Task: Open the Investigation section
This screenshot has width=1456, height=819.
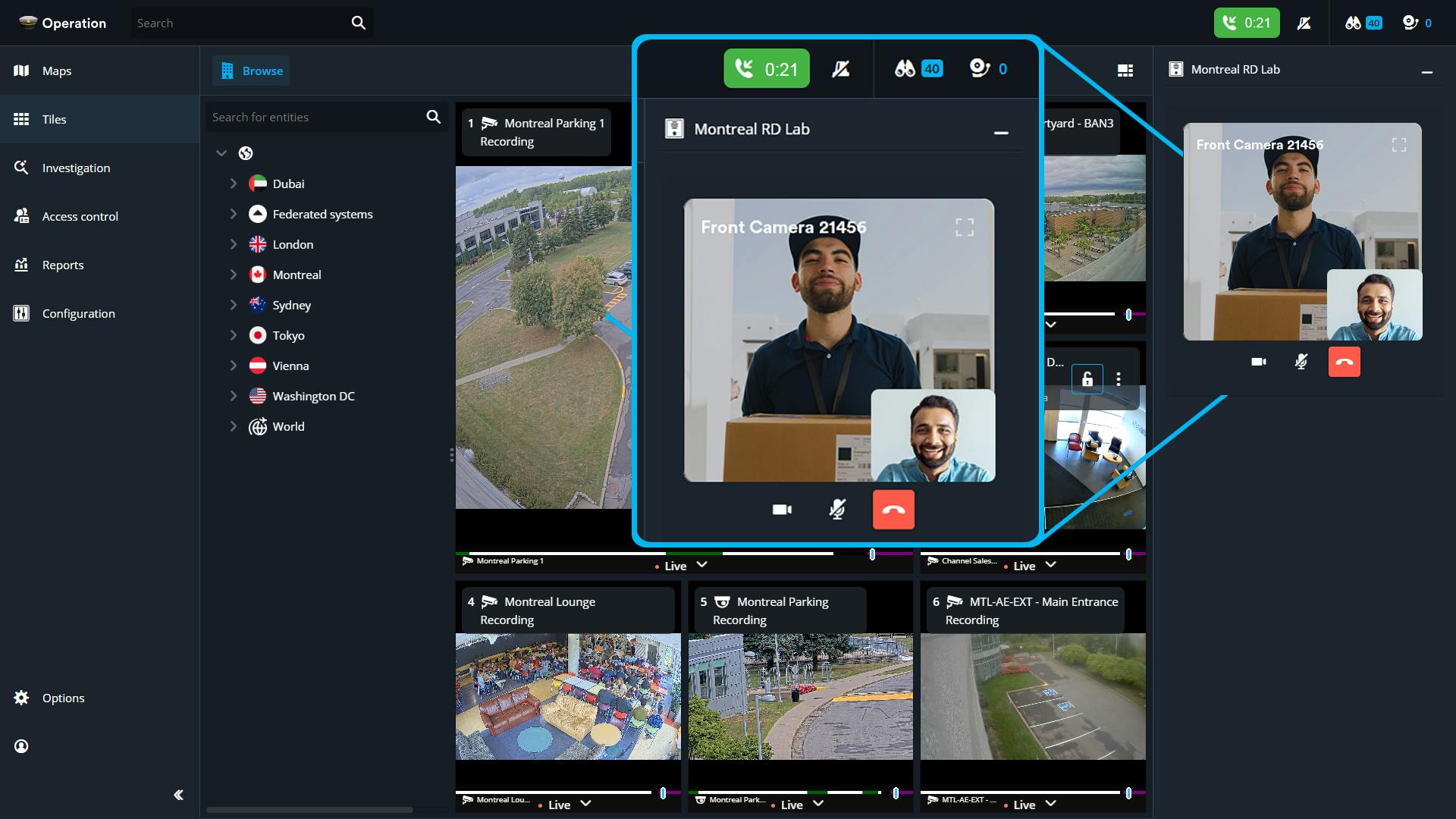Action: tap(76, 168)
